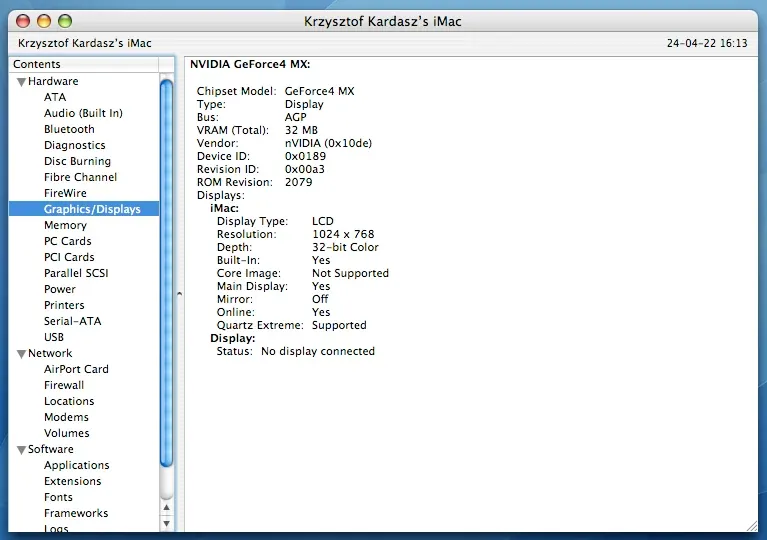This screenshot has width=767, height=540.
Task: Open Disc Burning entry
Action: [77, 161]
